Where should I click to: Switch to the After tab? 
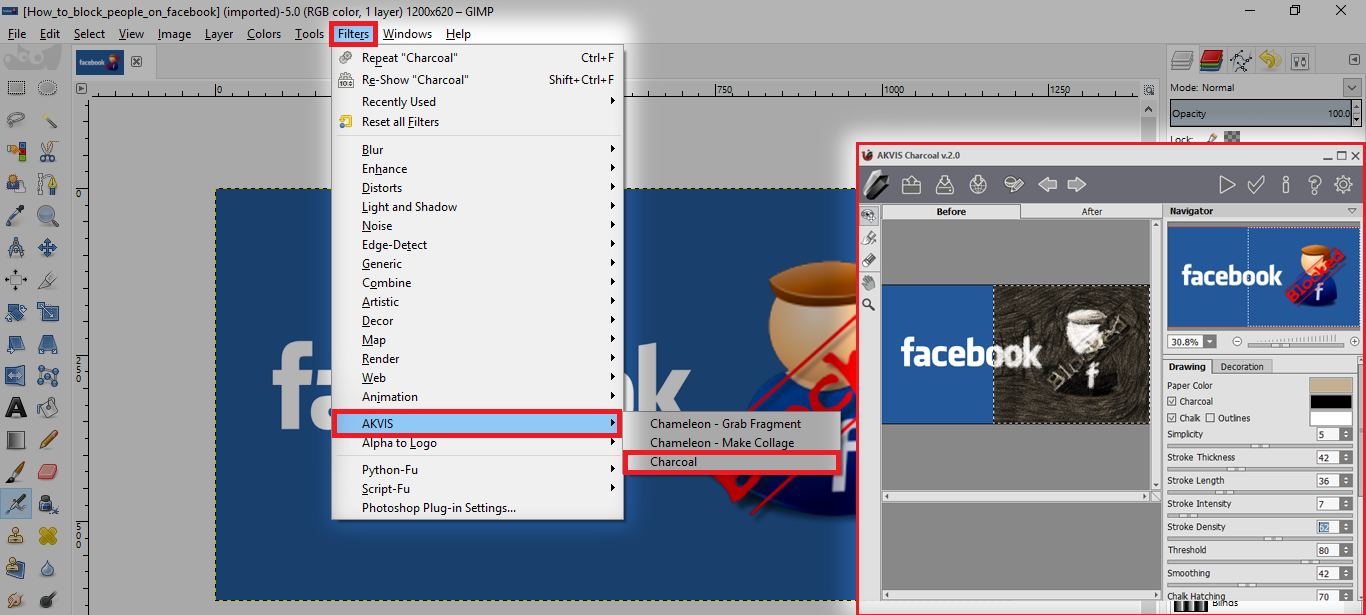click(1091, 211)
